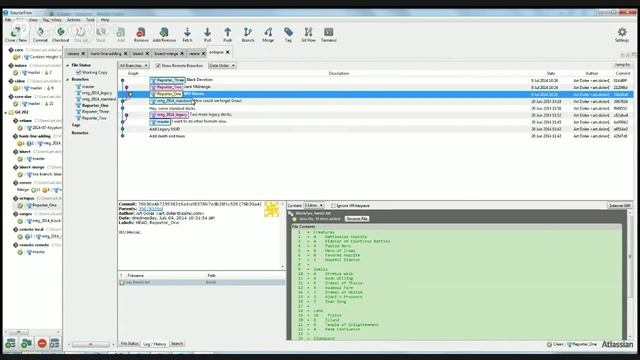Collapse the Branches sidebar section

pyautogui.click(x=68, y=79)
